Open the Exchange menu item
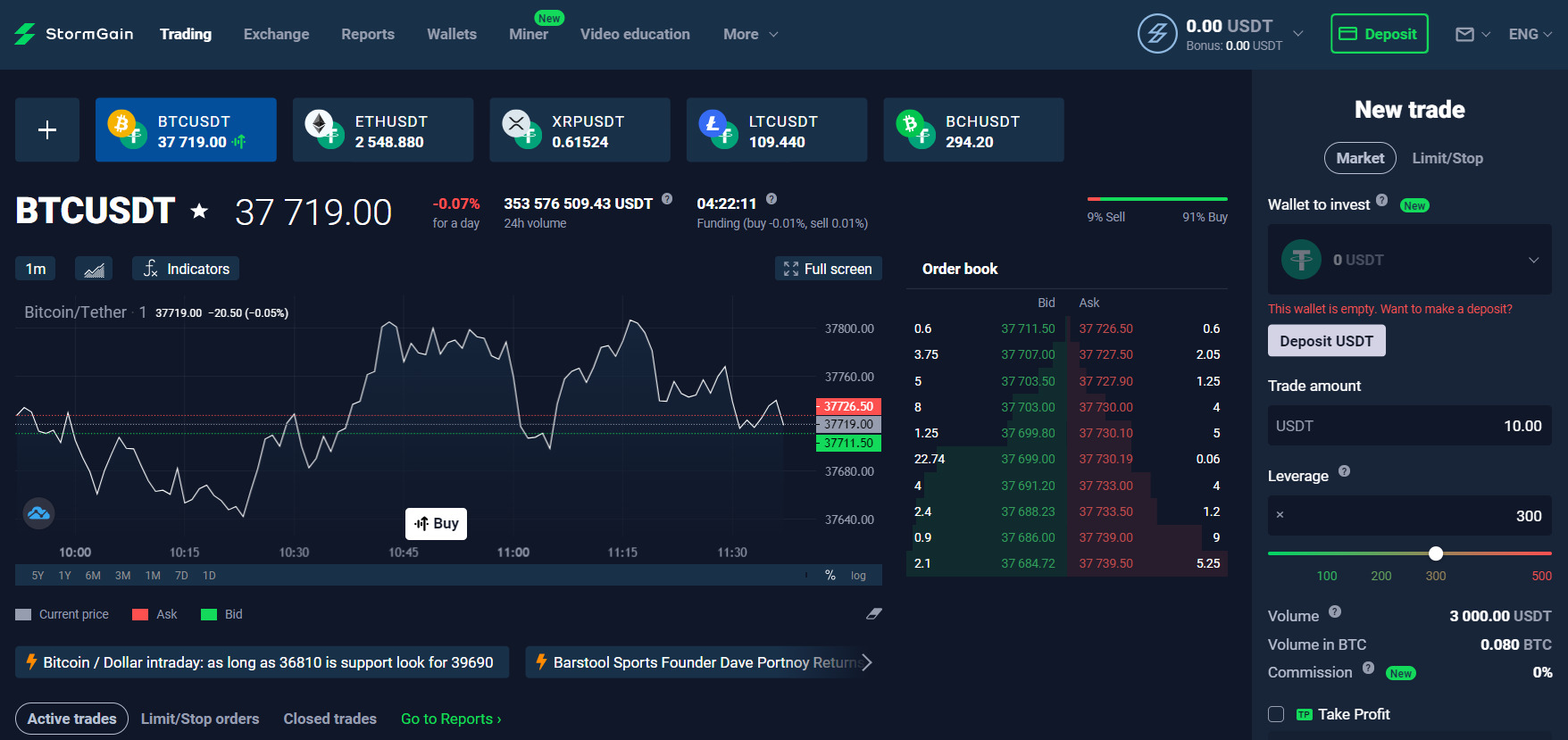This screenshot has height=740, width=1568. pyautogui.click(x=277, y=34)
